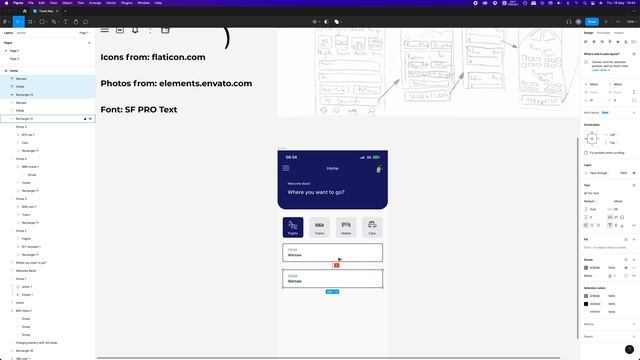Toggle lock on the hovered Rectangle layer row
This screenshot has height=360, width=640.
point(85,119)
